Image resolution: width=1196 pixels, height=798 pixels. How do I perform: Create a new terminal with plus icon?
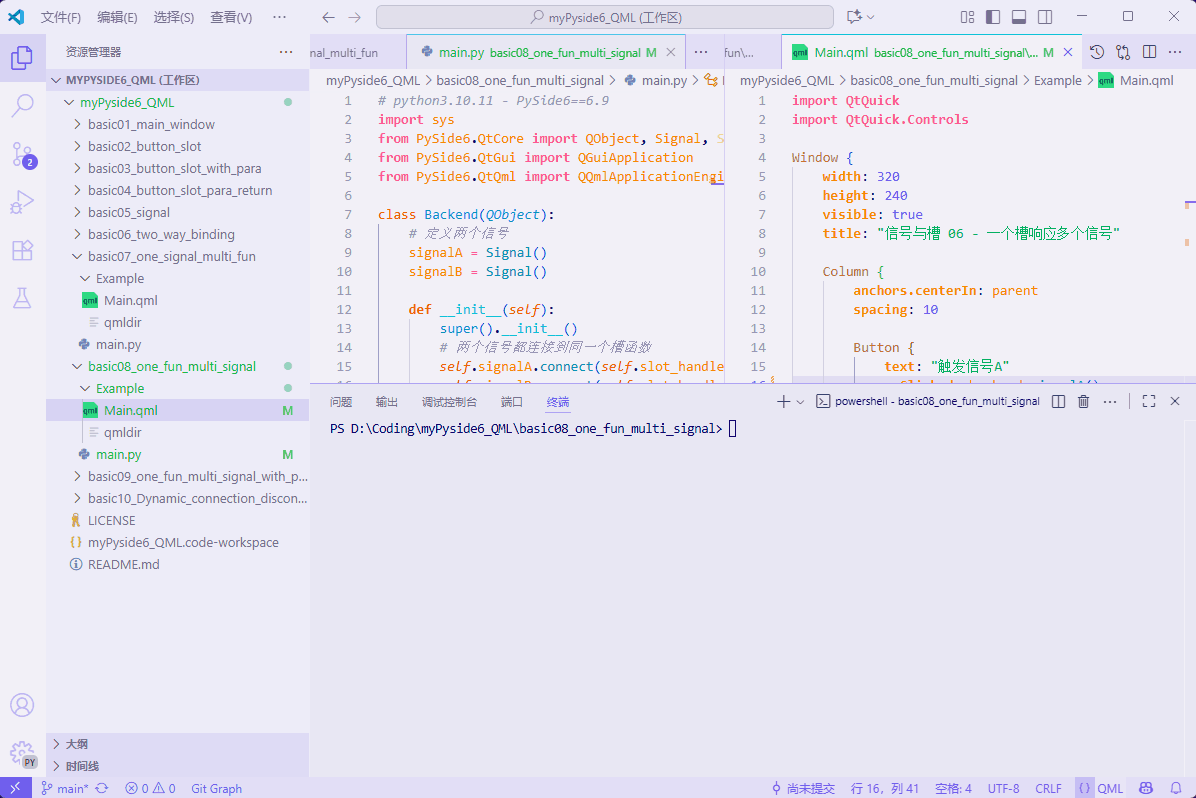[x=783, y=401]
